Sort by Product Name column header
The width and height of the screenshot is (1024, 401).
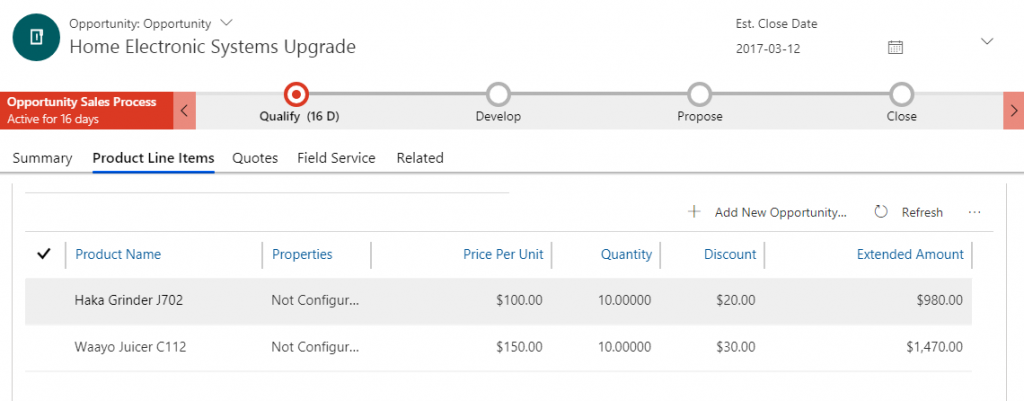[x=118, y=254]
